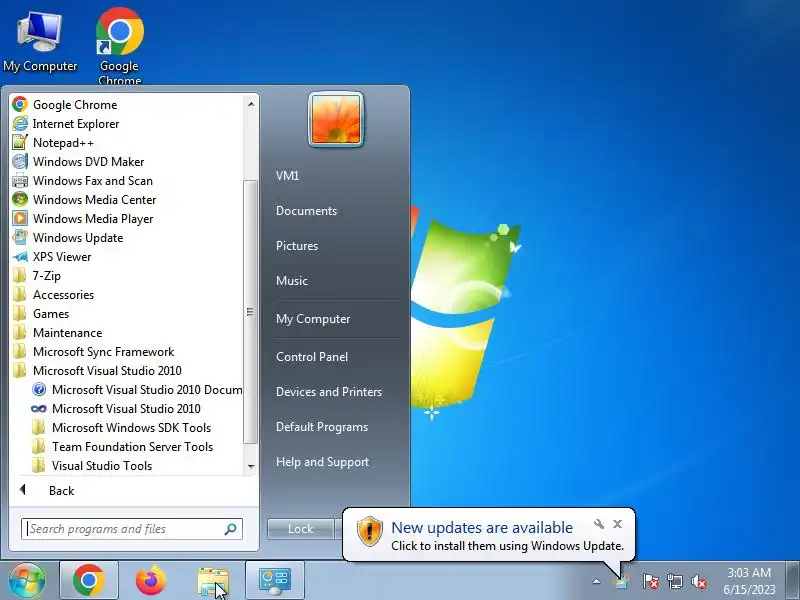Open Documents from the Start menu
The image size is (800, 600).
(306, 211)
